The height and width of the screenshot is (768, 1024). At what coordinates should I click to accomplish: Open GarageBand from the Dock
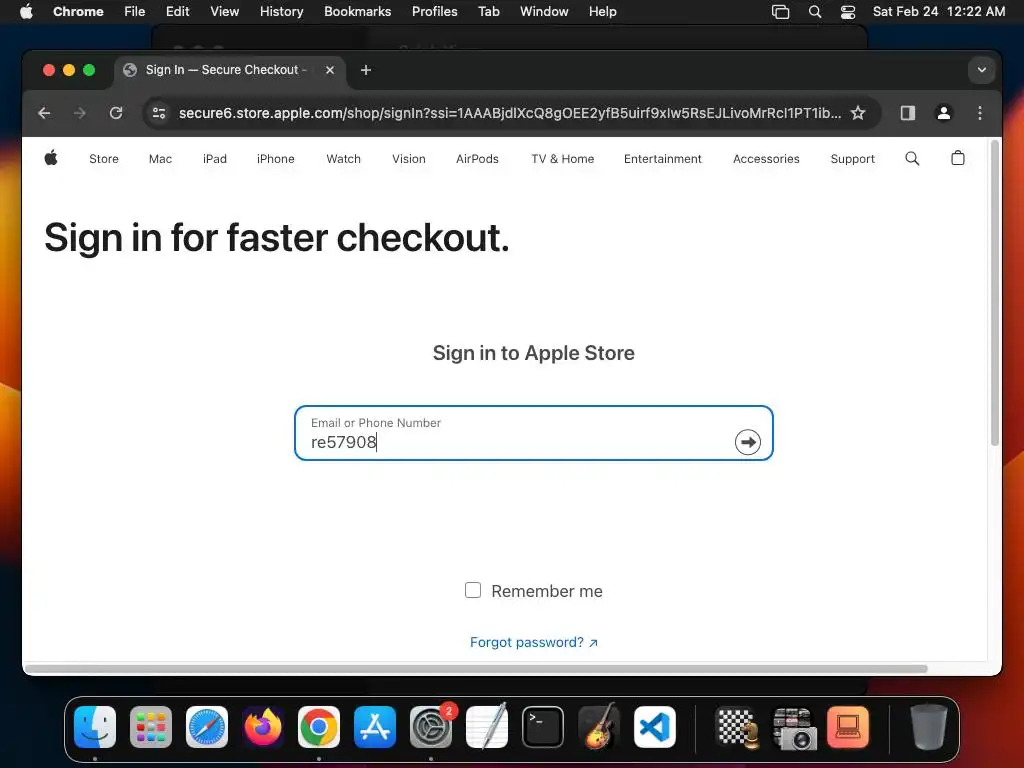pyautogui.click(x=599, y=727)
